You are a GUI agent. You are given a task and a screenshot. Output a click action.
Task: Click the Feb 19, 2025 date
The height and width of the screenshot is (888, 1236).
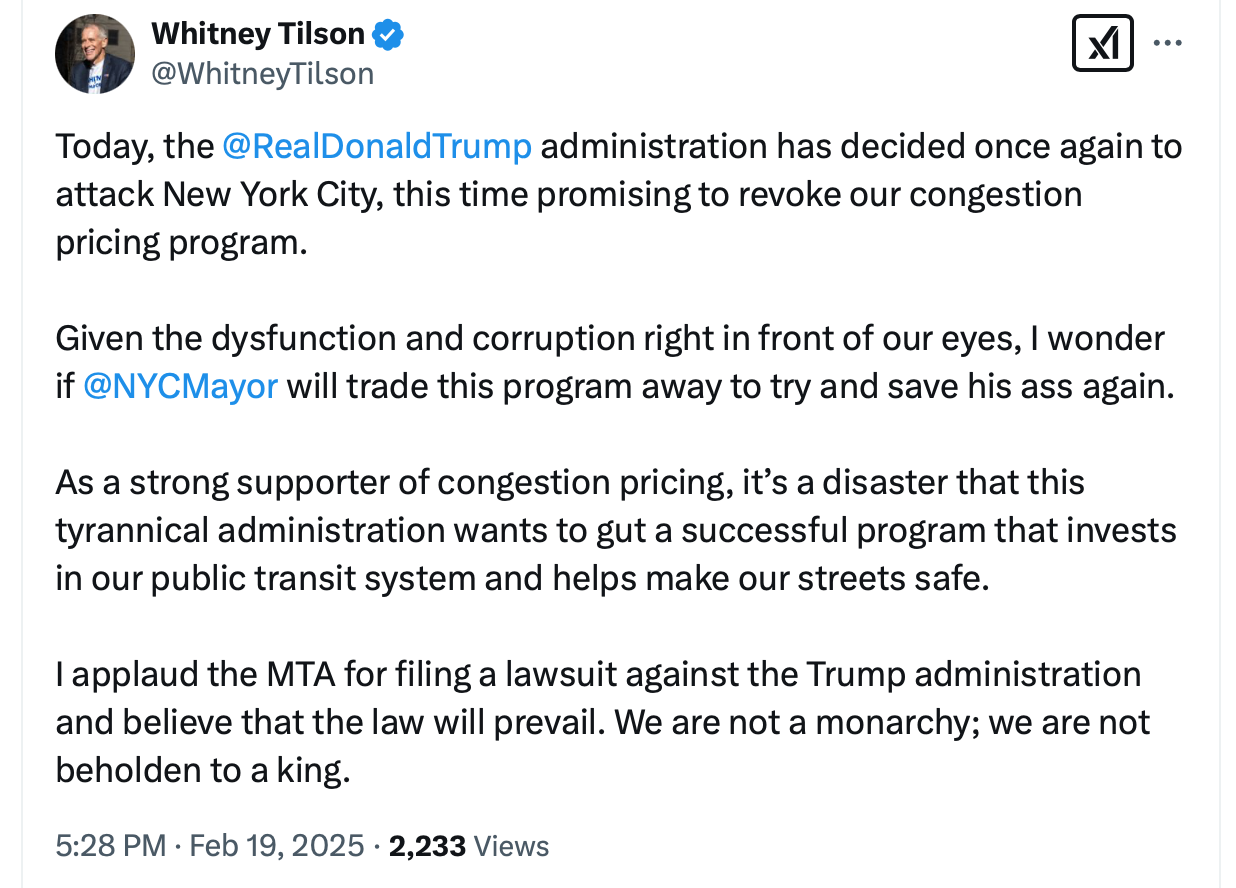(277, 846)
